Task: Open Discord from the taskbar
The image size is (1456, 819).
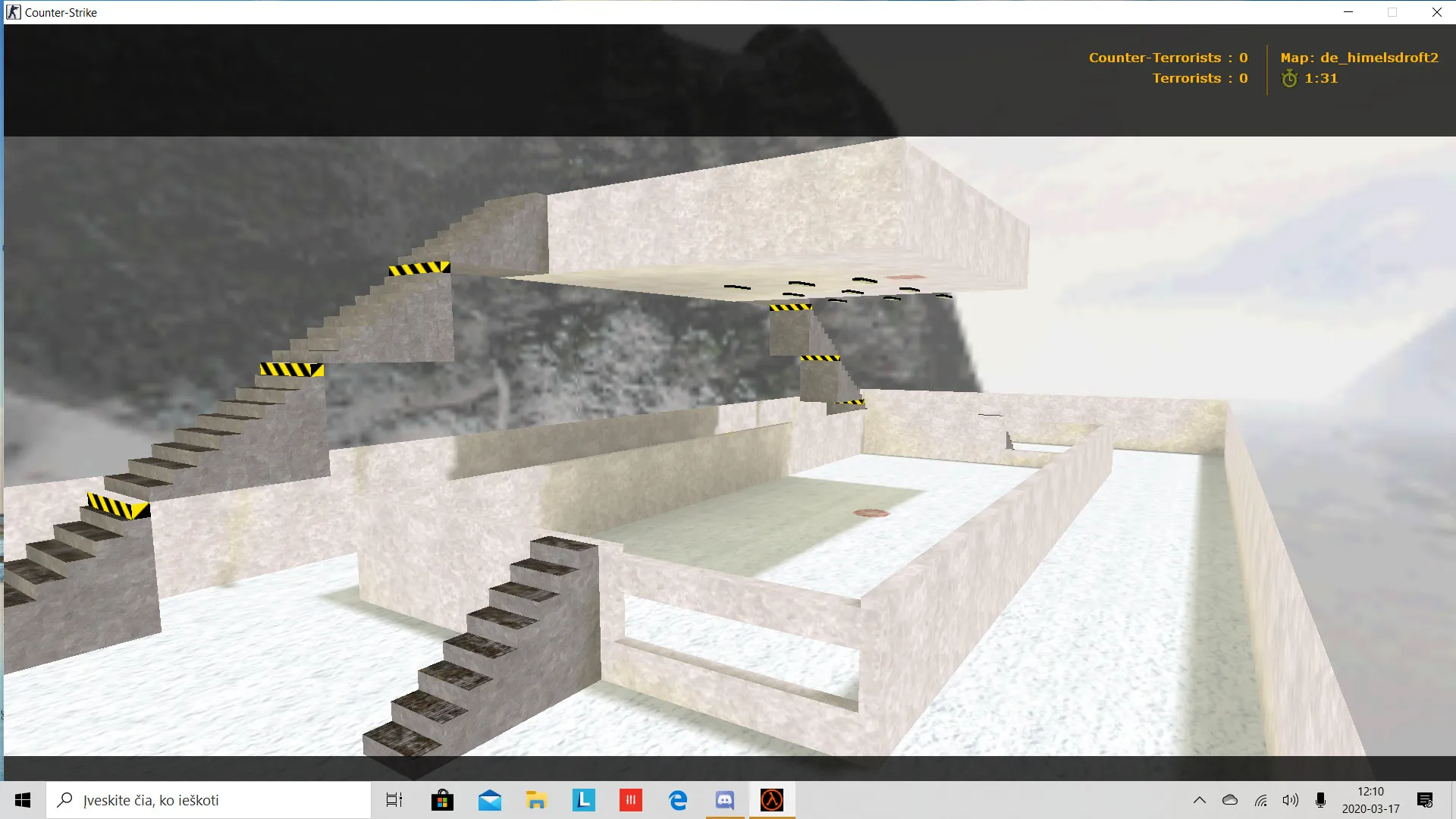Action: (725, 800)
